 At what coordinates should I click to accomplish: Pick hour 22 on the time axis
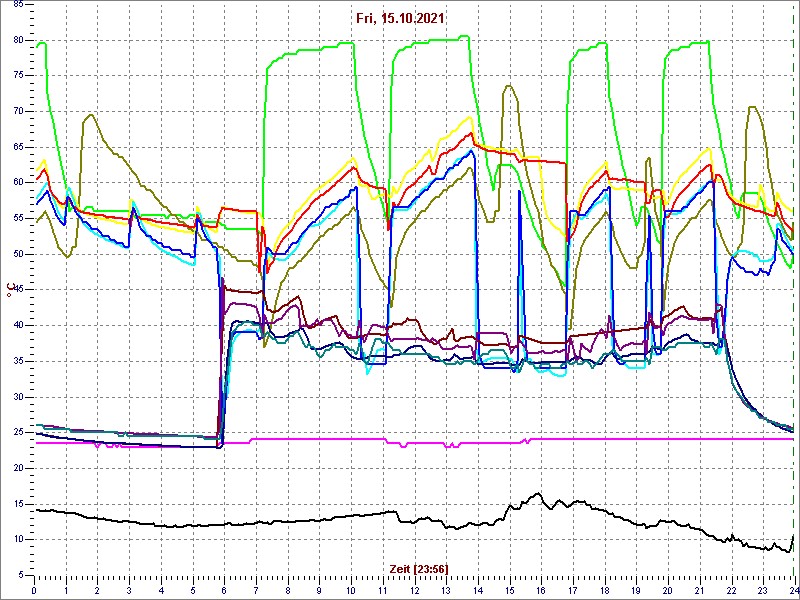(x=730, y=590)
